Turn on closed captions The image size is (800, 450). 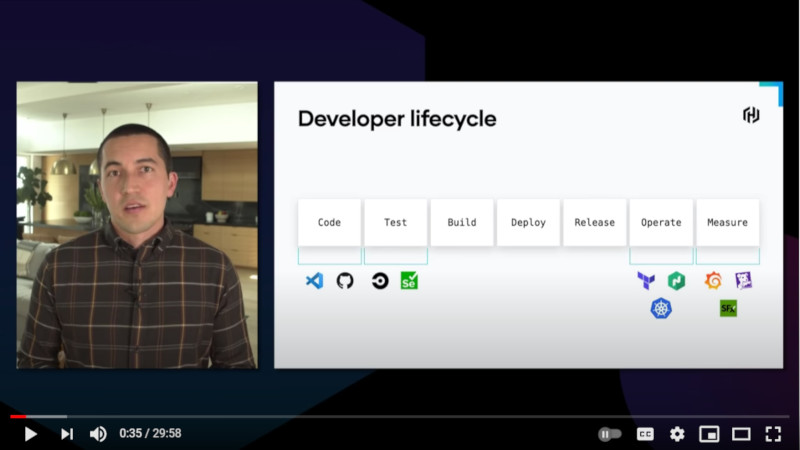click(645, 434)
